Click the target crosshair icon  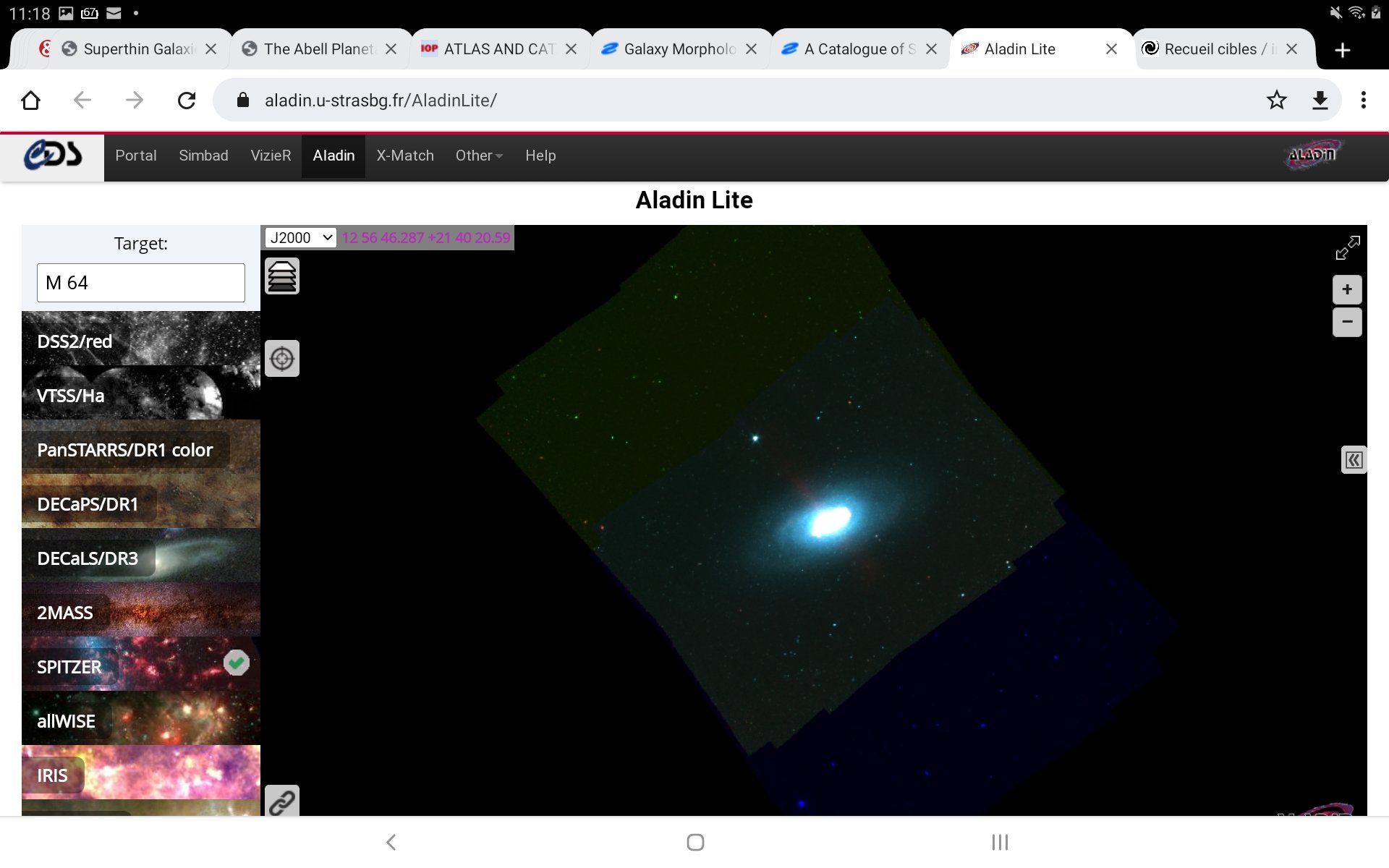point(282,358)
